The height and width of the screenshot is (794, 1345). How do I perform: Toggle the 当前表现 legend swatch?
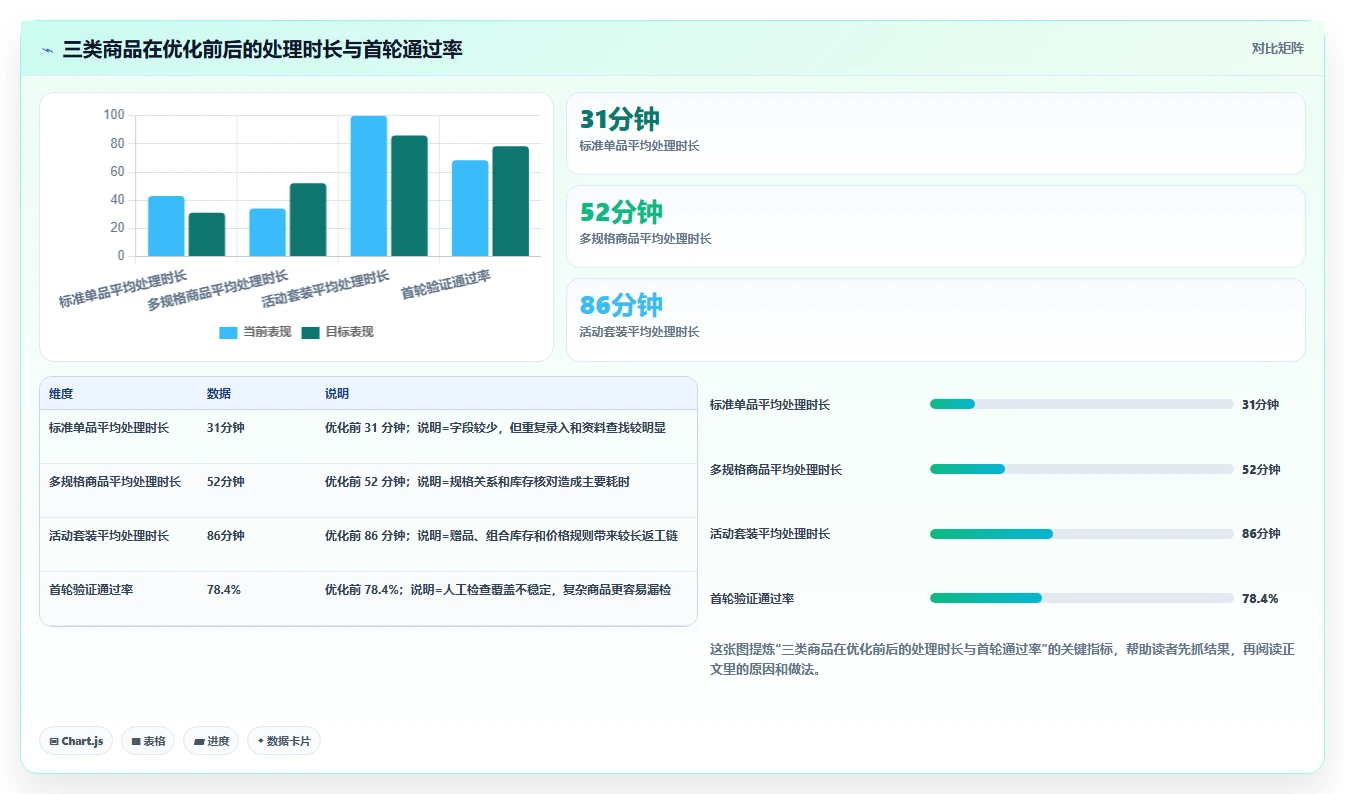click(228, 332)
